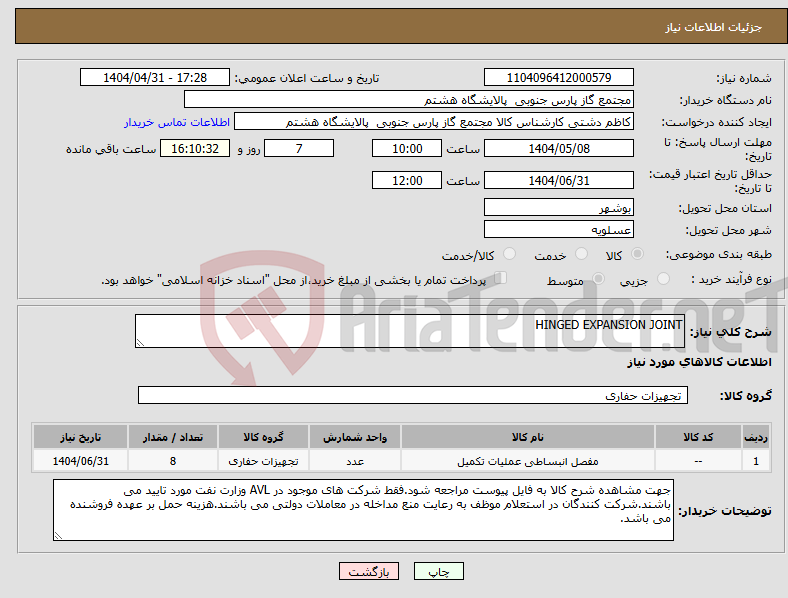This screenshot has height=598, width=788.
Task: Click the resize handle of buyer notes box
Action: tap(58, 536)
